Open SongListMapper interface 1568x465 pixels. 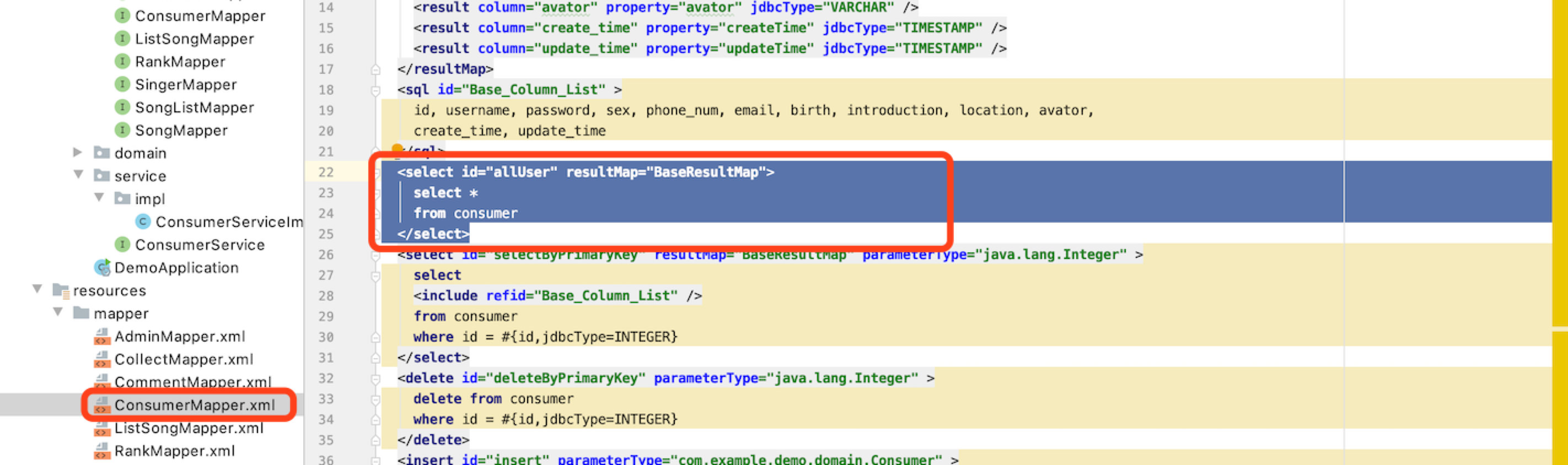194,107
